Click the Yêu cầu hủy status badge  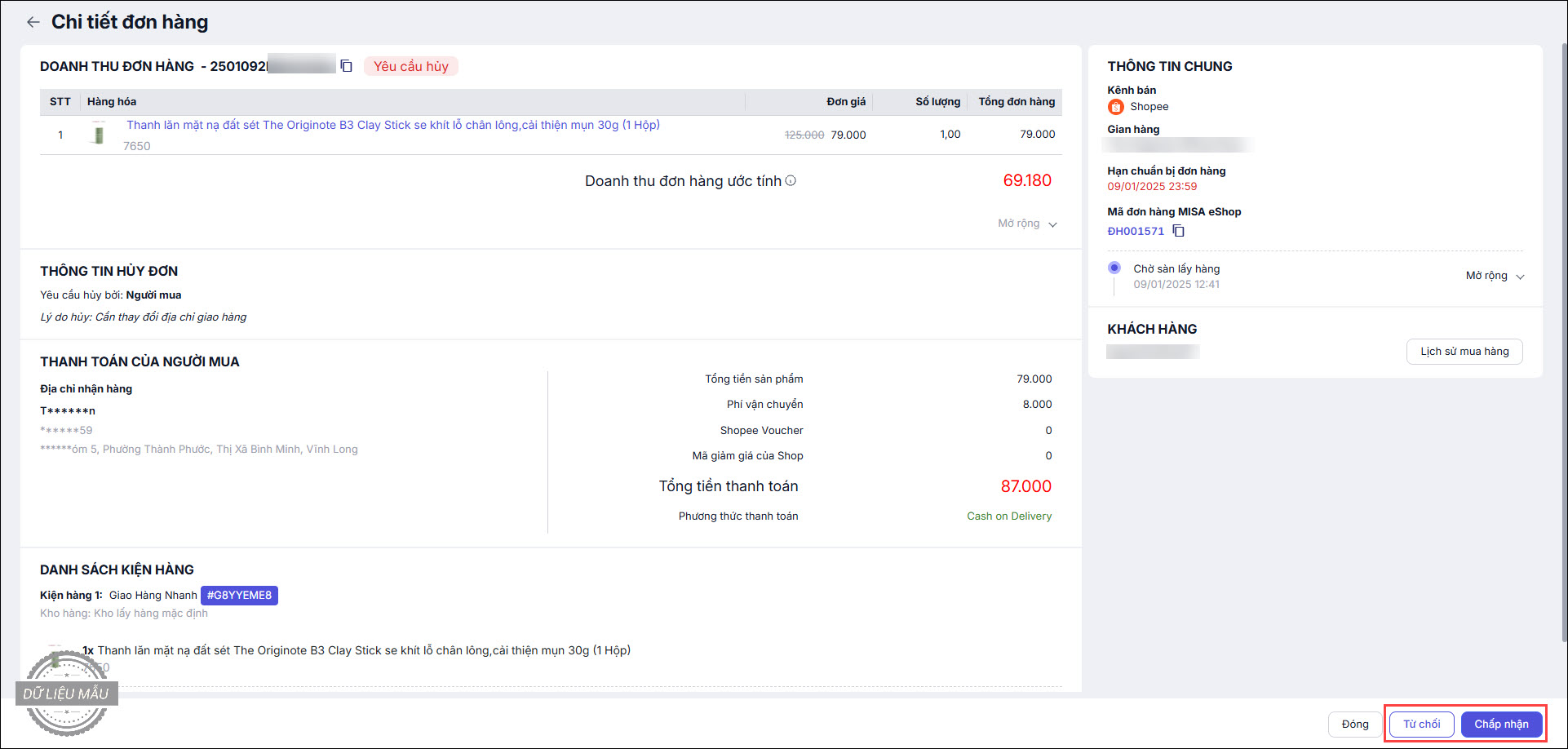coord(411,66)
